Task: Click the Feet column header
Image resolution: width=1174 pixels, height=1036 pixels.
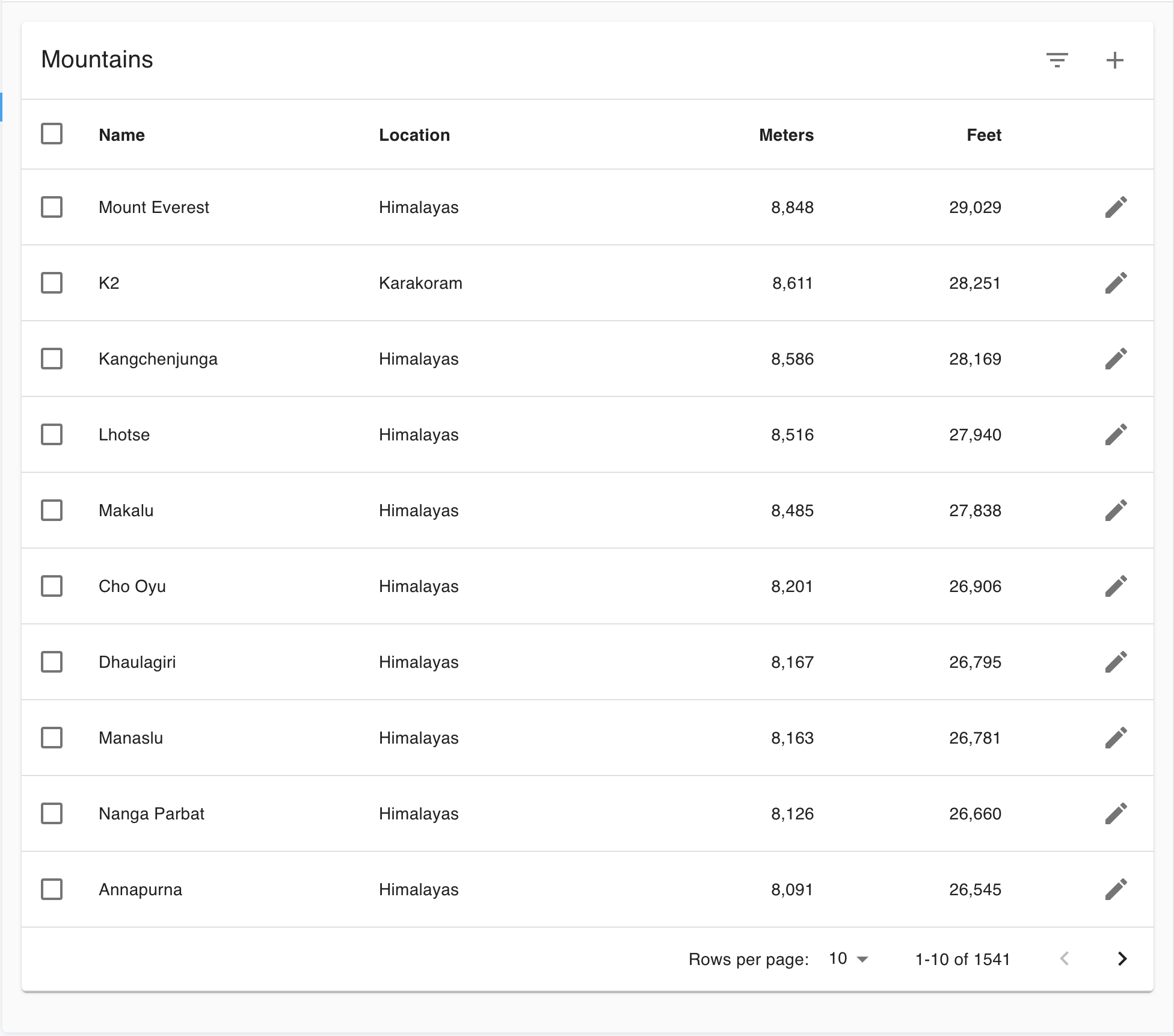Action: pos(983,135)
